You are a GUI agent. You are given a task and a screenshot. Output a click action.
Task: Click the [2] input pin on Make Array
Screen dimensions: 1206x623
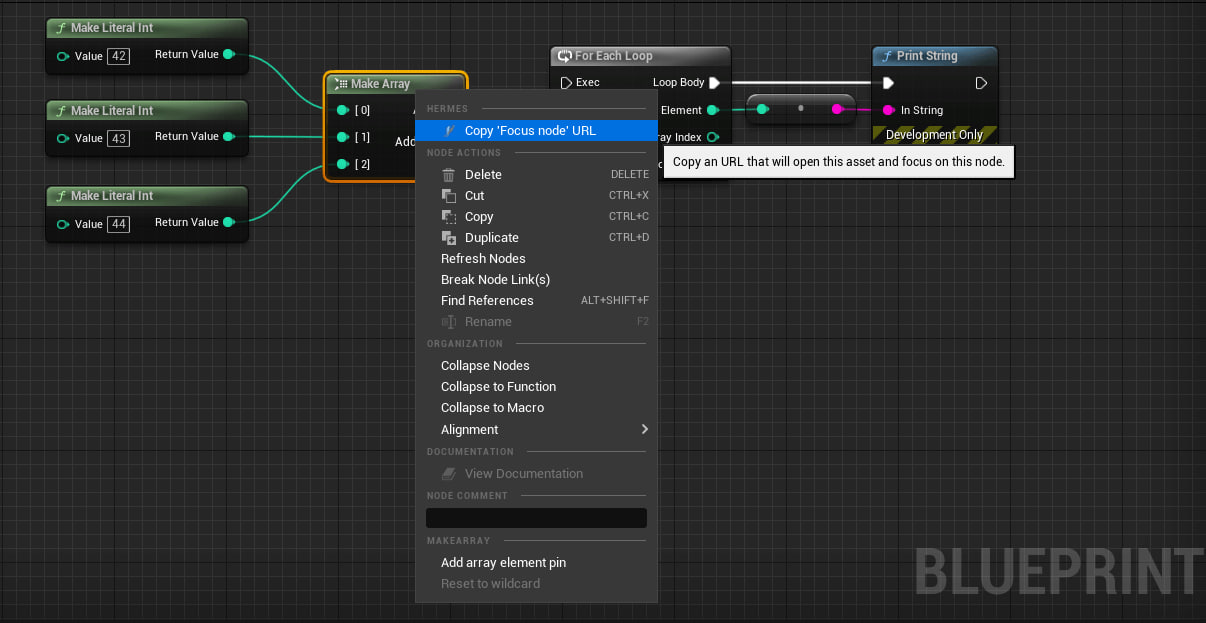tap(343, 164)
